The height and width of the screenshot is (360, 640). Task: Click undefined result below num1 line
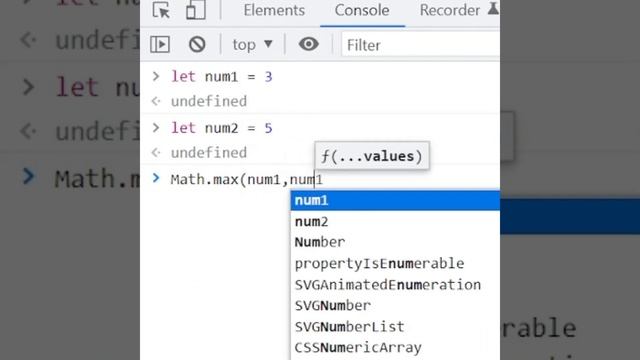pyautogui.click(x=209, y=101)
